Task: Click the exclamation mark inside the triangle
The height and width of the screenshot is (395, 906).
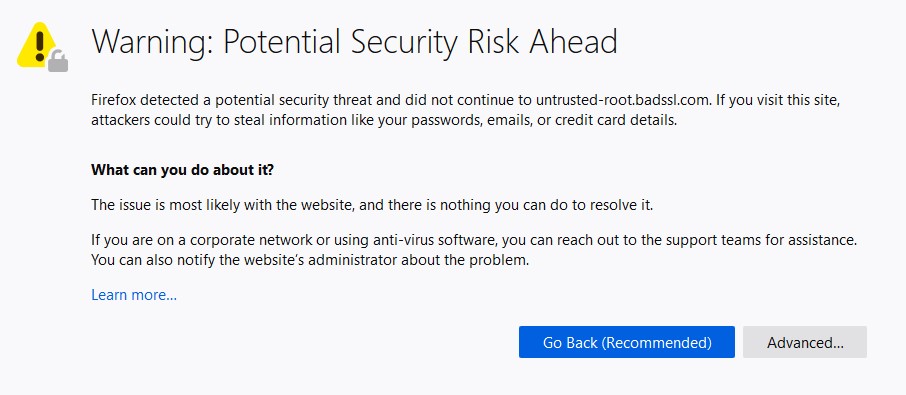Action: point(39,46)
